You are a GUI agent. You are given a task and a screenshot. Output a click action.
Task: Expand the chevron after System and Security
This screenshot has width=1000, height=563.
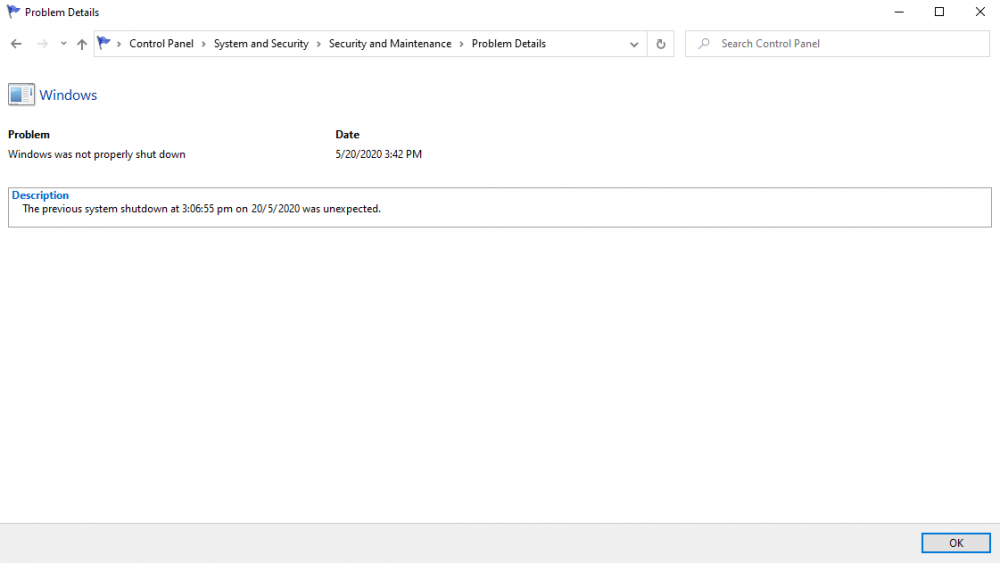coord(319,44)
